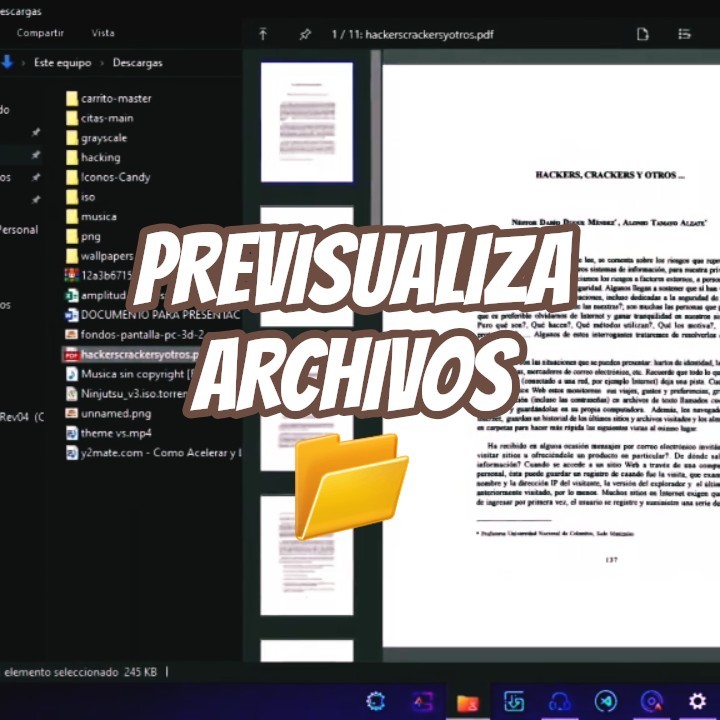
Task: Click the pin icon in preview toolbar
Action: [x=305, y=34]
